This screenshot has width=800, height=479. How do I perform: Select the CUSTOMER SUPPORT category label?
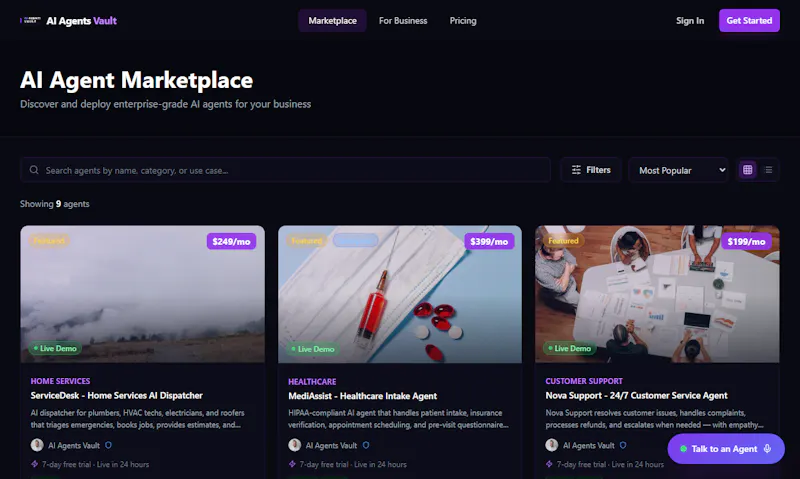584,381
